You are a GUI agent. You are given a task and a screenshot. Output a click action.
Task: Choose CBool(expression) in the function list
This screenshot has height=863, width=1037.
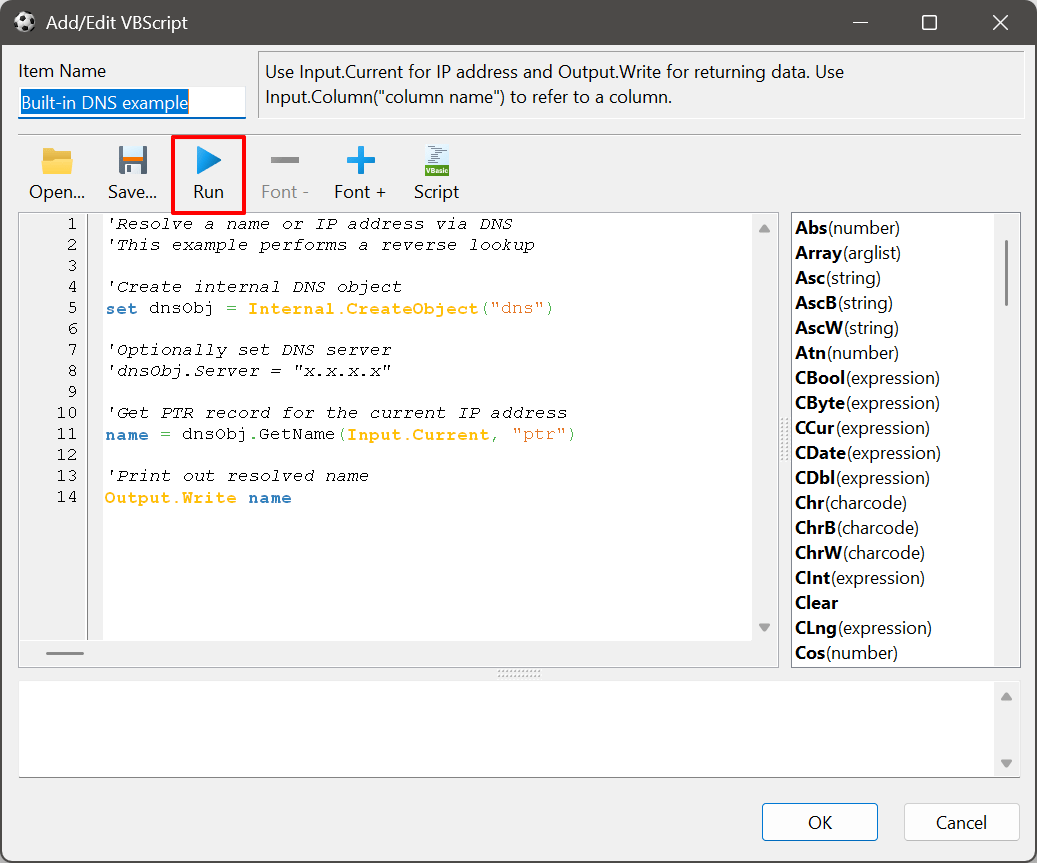(867, 378)
